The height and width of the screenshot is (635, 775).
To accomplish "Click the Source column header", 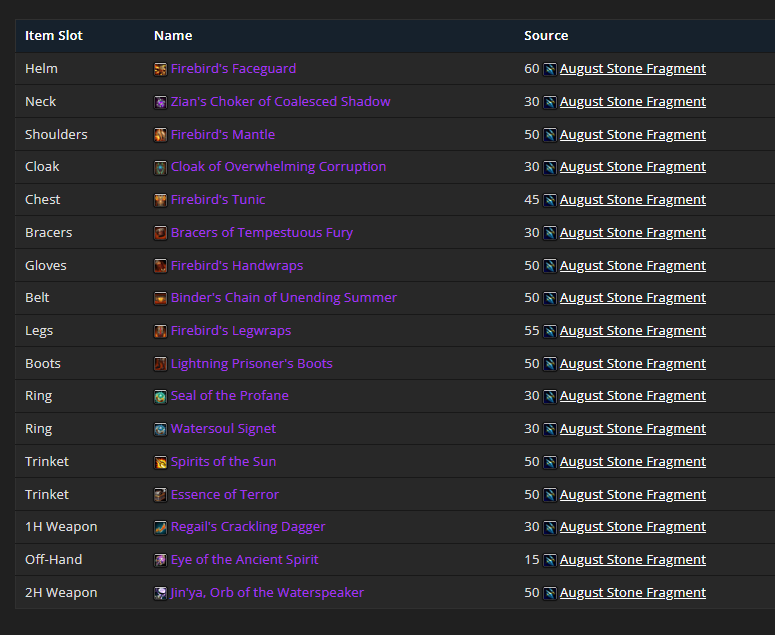I will [546, 36].
